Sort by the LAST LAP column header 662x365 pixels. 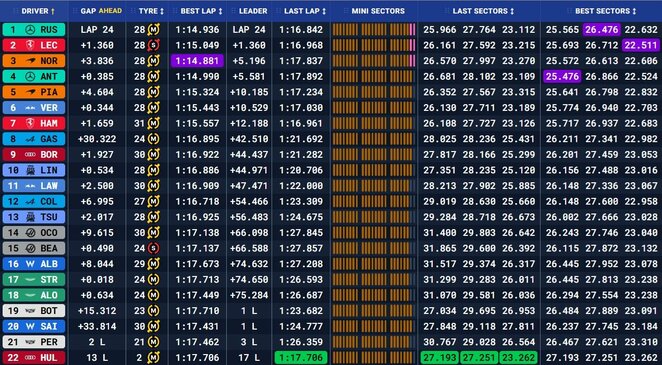tap(305, 11)
